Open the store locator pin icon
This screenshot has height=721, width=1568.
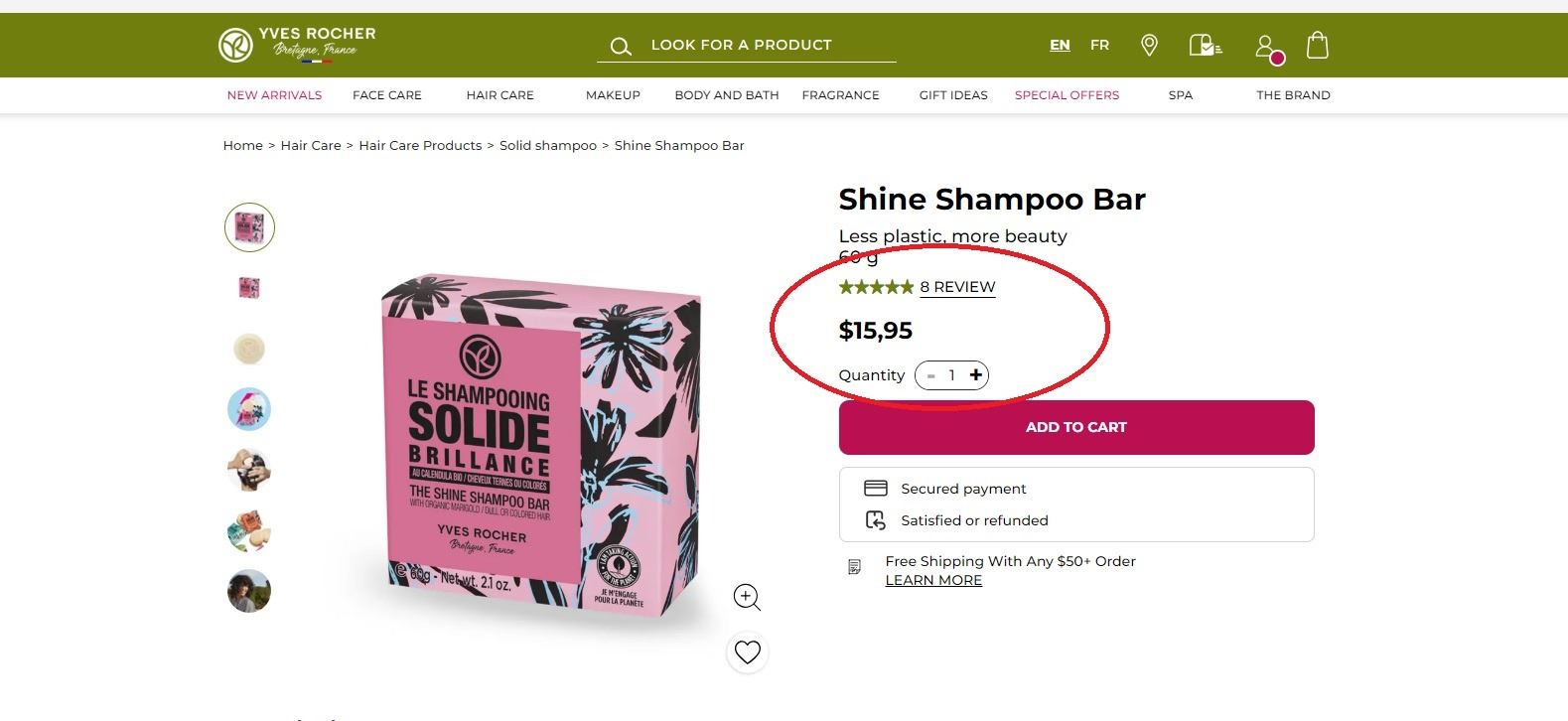point(1149,45)
